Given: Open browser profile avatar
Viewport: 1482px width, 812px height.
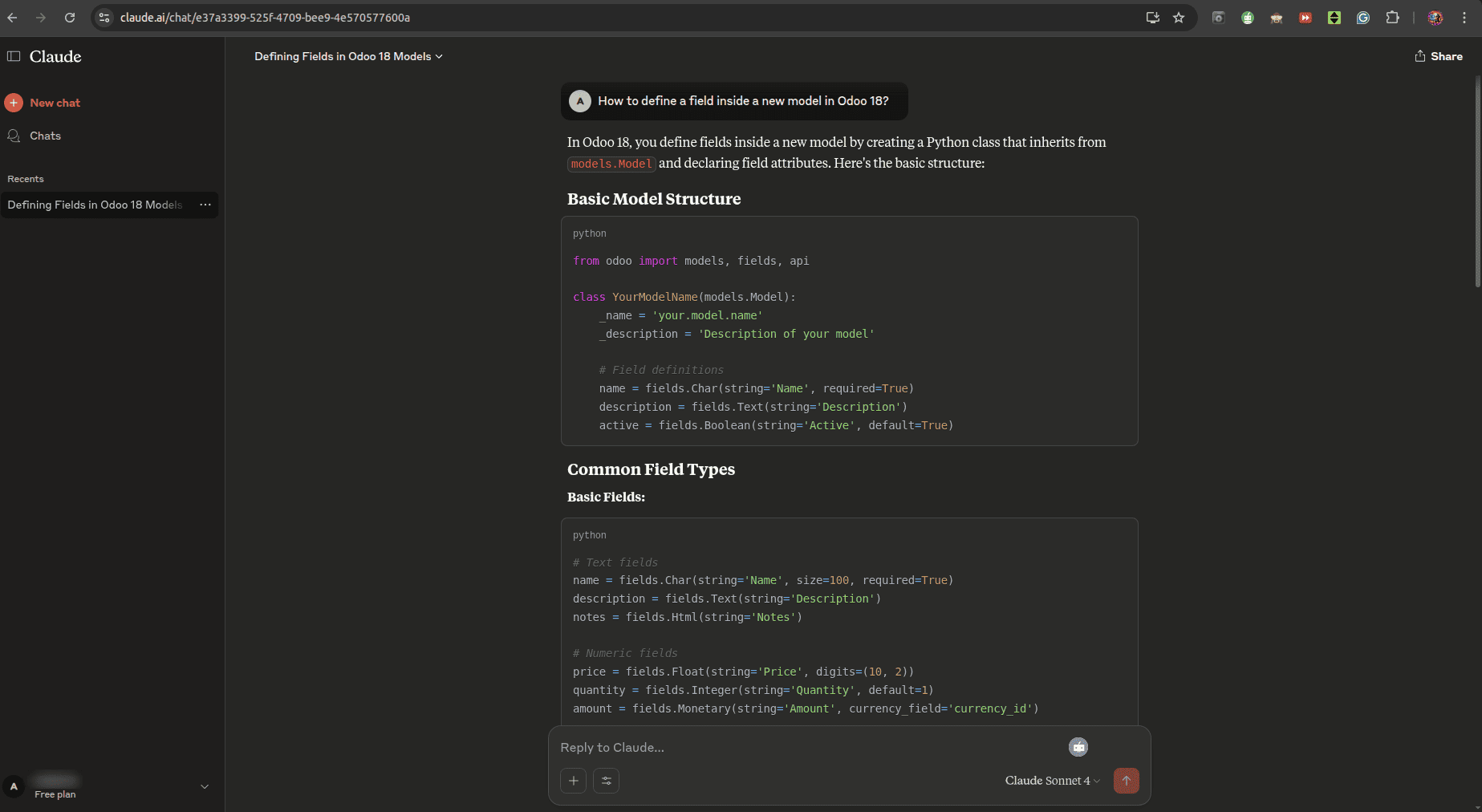Looking at the screenshot, I should pos(1435,18).
